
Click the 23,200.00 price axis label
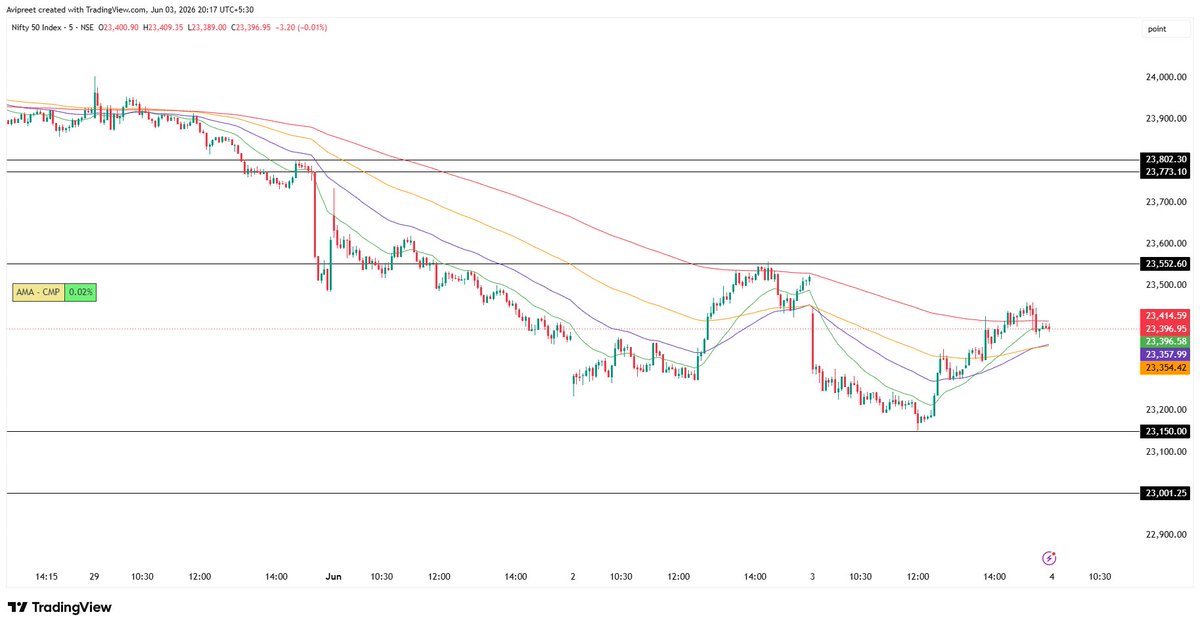(1167, 410)
